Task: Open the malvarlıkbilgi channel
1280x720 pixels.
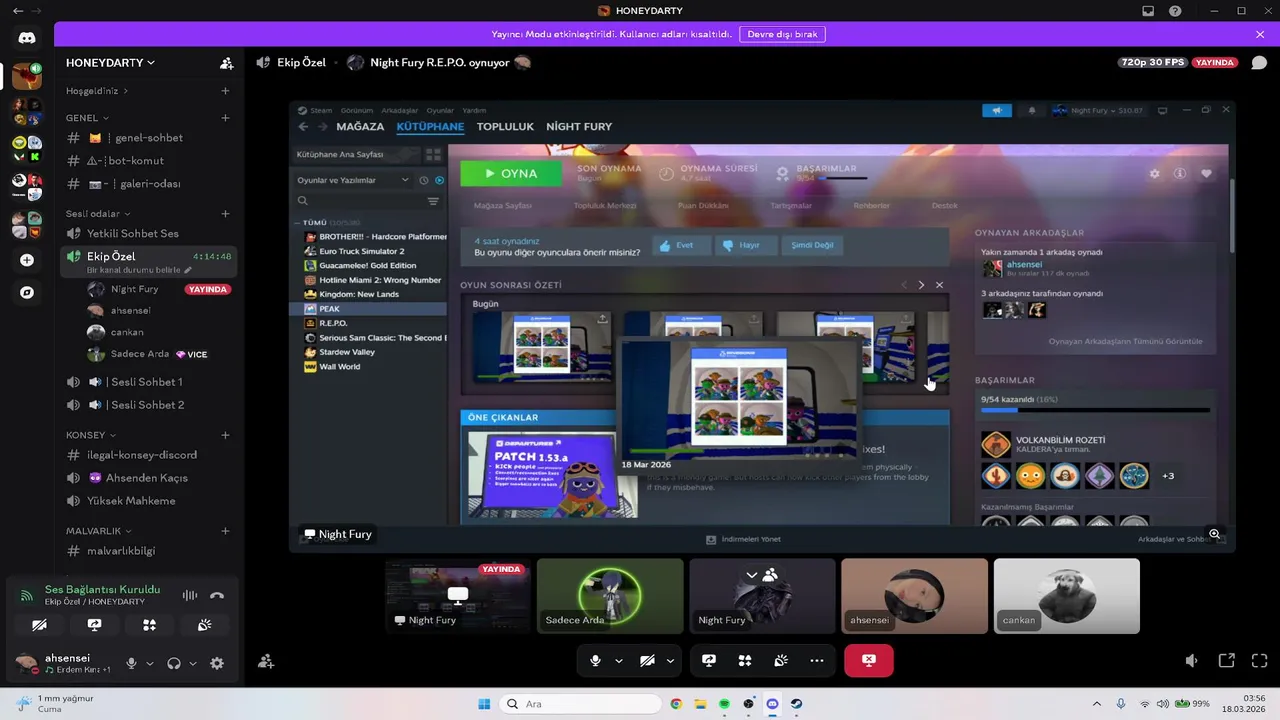Action: pos(148,551)
